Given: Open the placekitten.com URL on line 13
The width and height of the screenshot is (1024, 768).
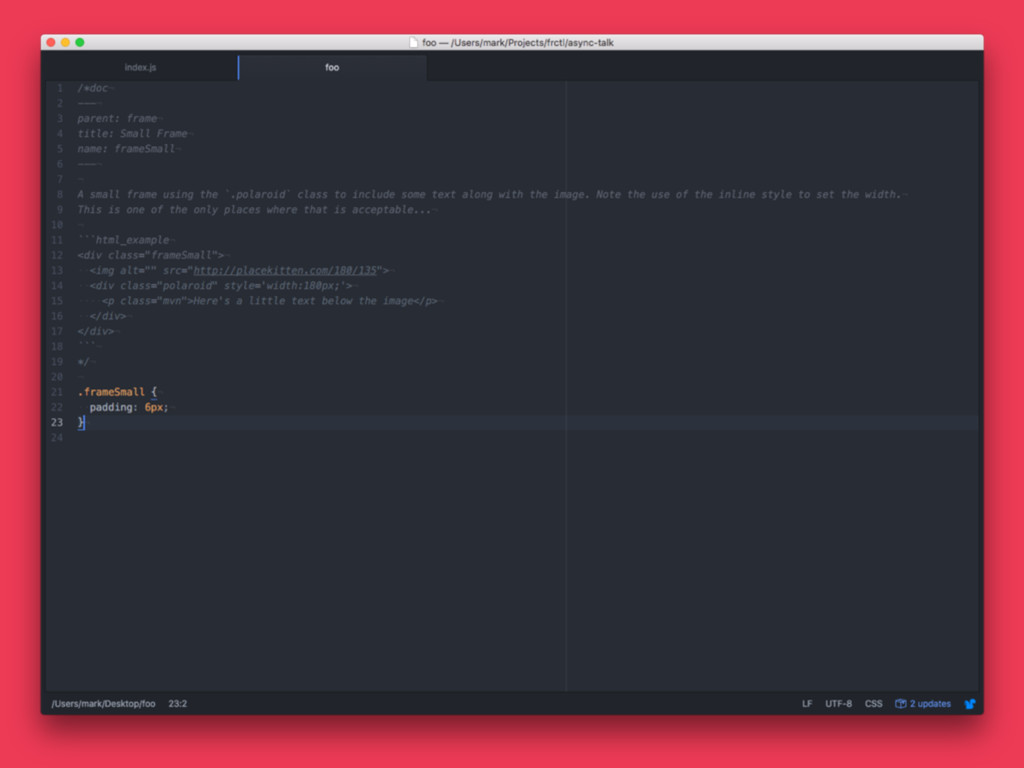Looking at the screenshot, I should point(285,270).
